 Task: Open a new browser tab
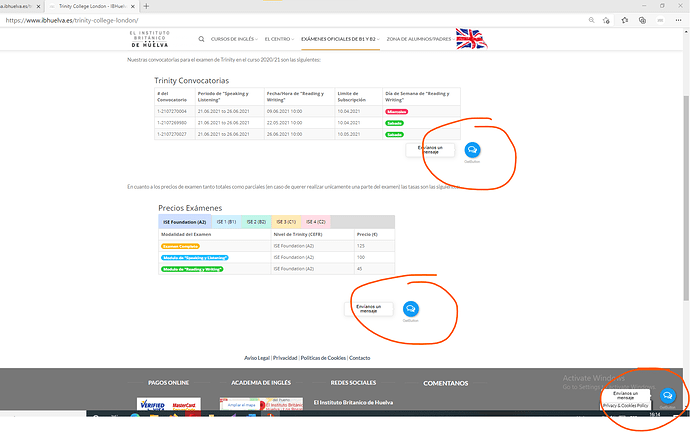click(x=146, y=6)
